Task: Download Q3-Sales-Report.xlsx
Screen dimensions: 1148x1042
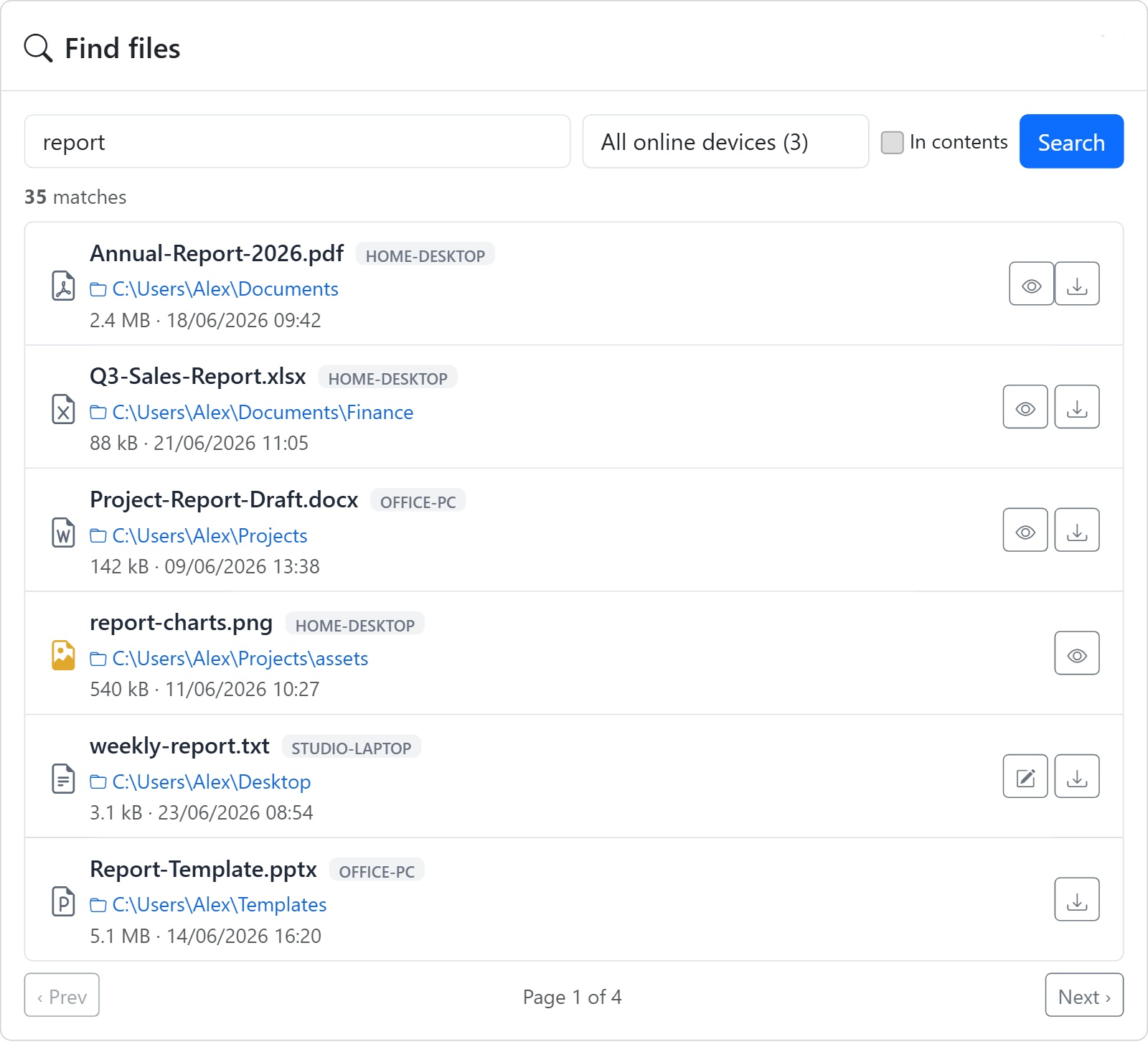Action: pos(1077,407)
